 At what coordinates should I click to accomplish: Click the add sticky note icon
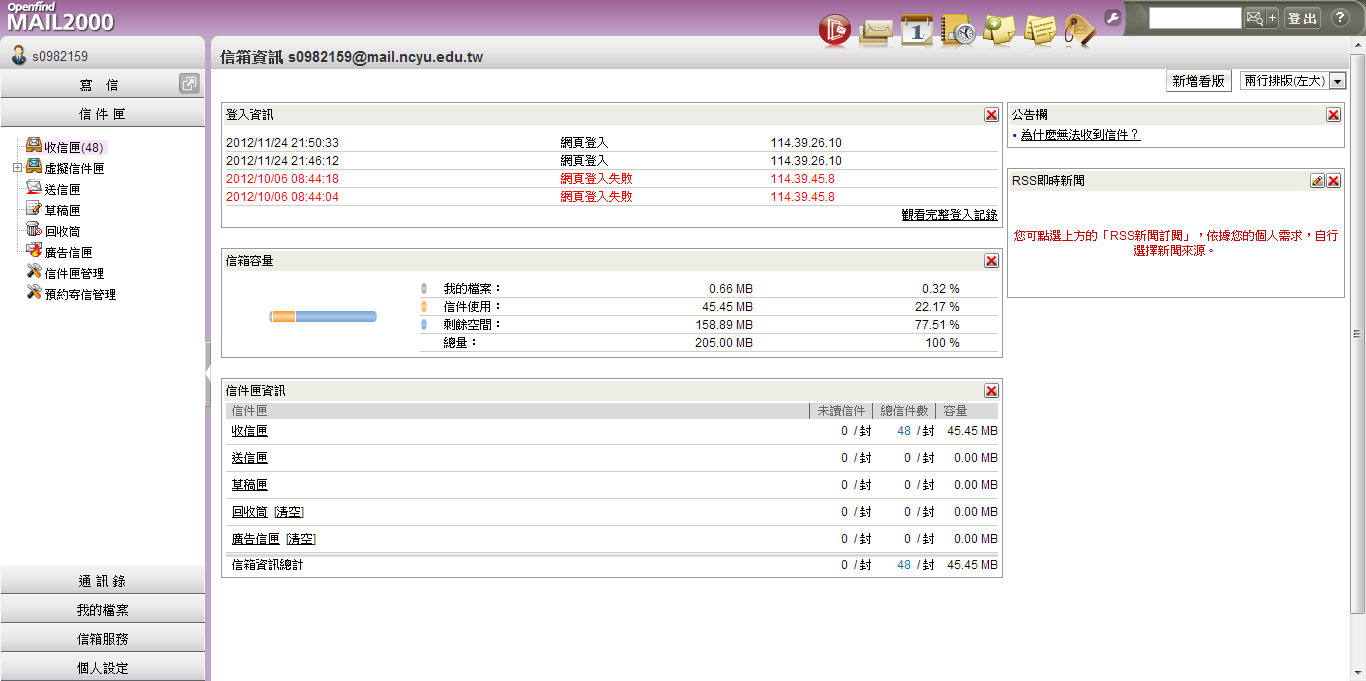pos(999,30)
